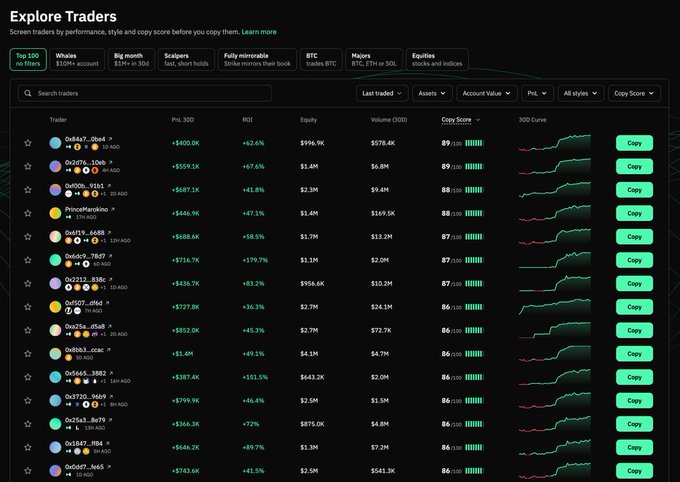Sort table by ROI column header
This screenshot has height=482, width=680.
[x=247, y=120]
